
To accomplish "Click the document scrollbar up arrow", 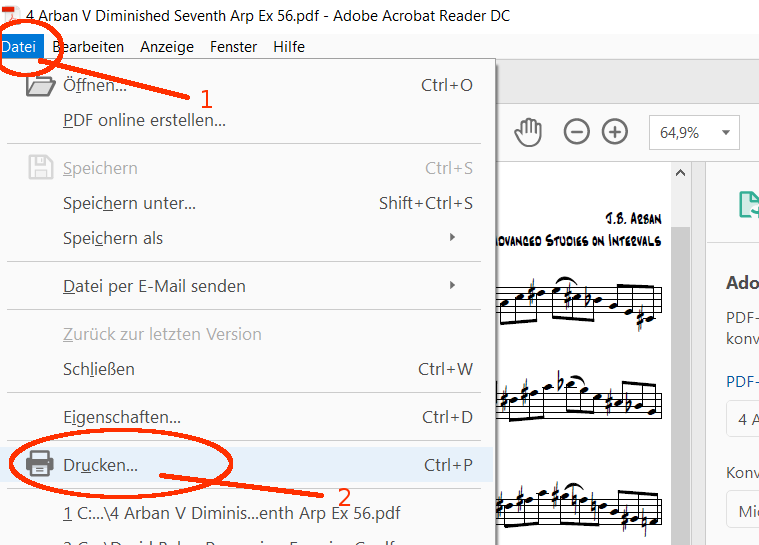I will pyautogui.click(x=680, y=172).
